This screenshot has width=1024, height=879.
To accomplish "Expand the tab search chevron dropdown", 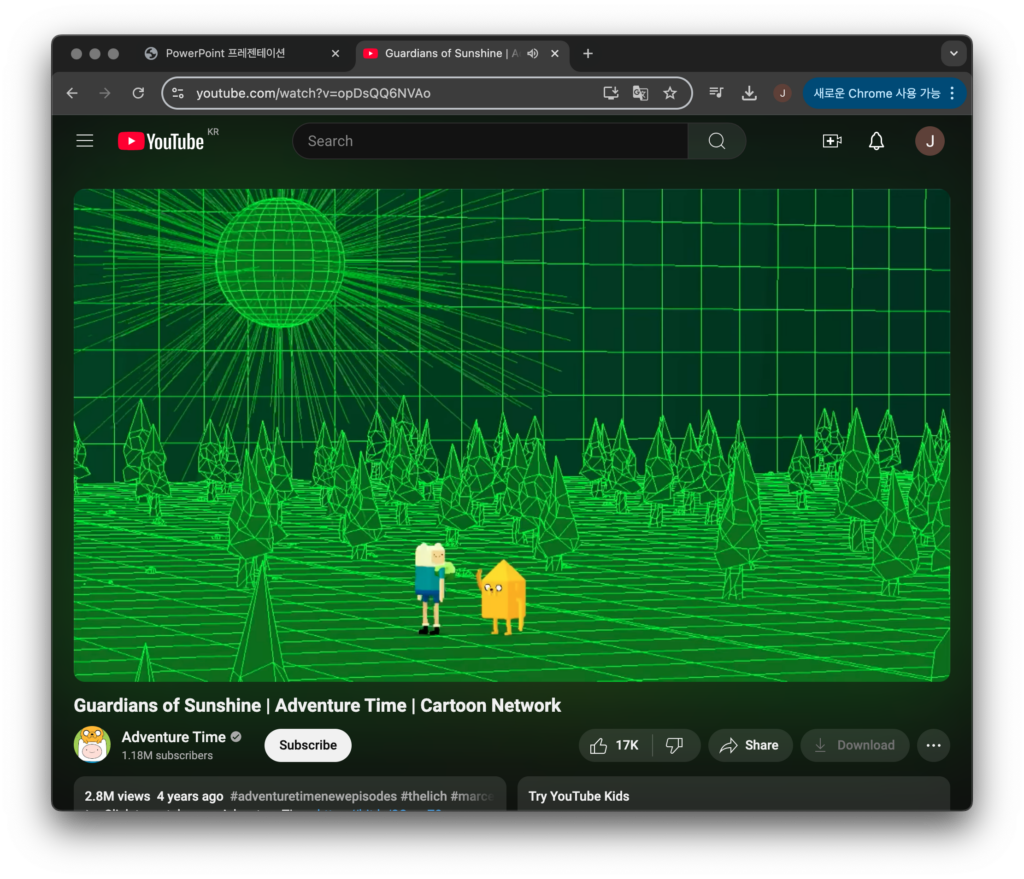I will coord(953,54).
